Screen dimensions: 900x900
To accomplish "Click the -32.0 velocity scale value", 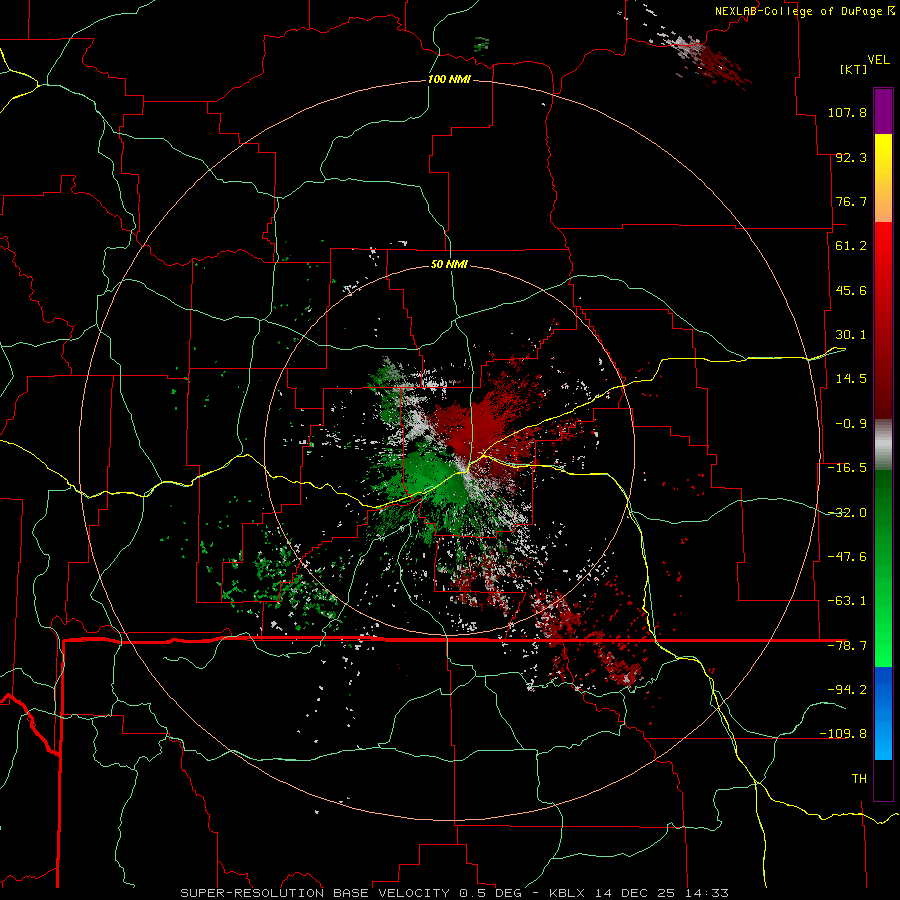I will pyautogui.click(x=847, y=513).
